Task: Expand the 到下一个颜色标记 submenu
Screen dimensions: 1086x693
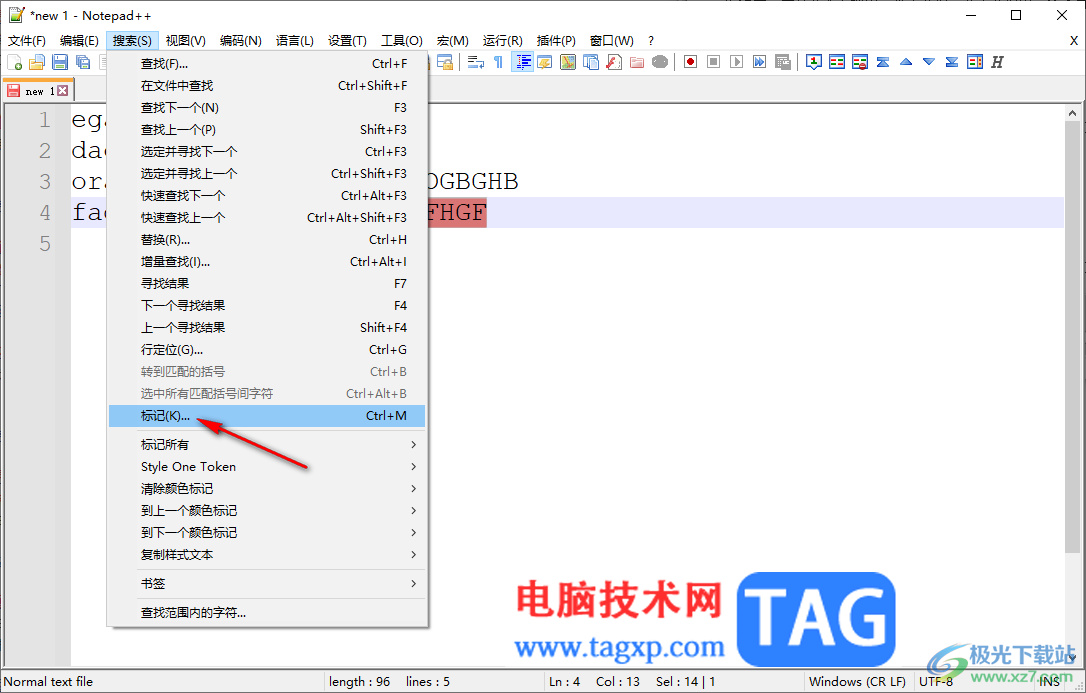Action: point(267,532)
